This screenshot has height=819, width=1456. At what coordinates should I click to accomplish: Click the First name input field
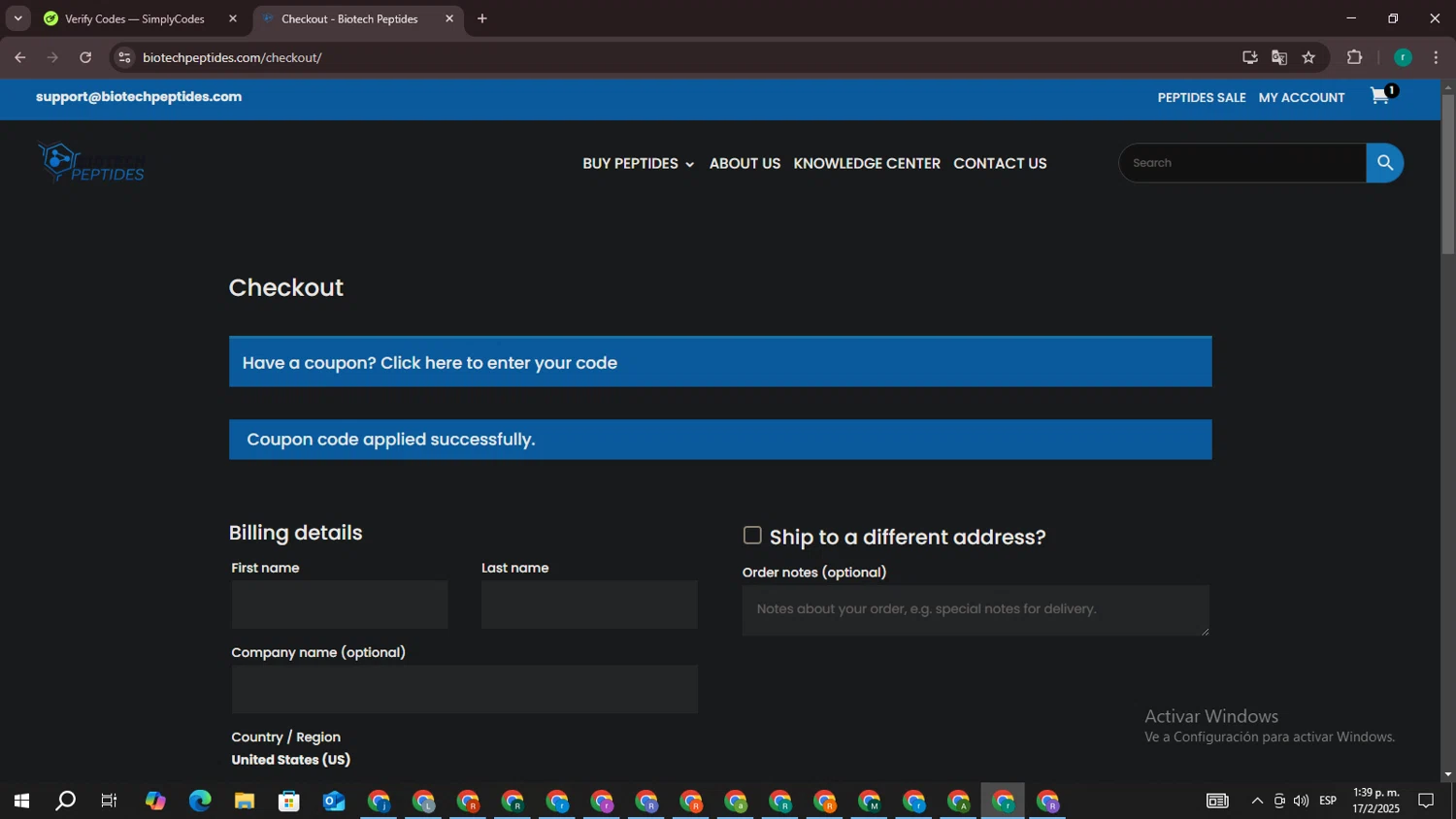click(339, 605)
